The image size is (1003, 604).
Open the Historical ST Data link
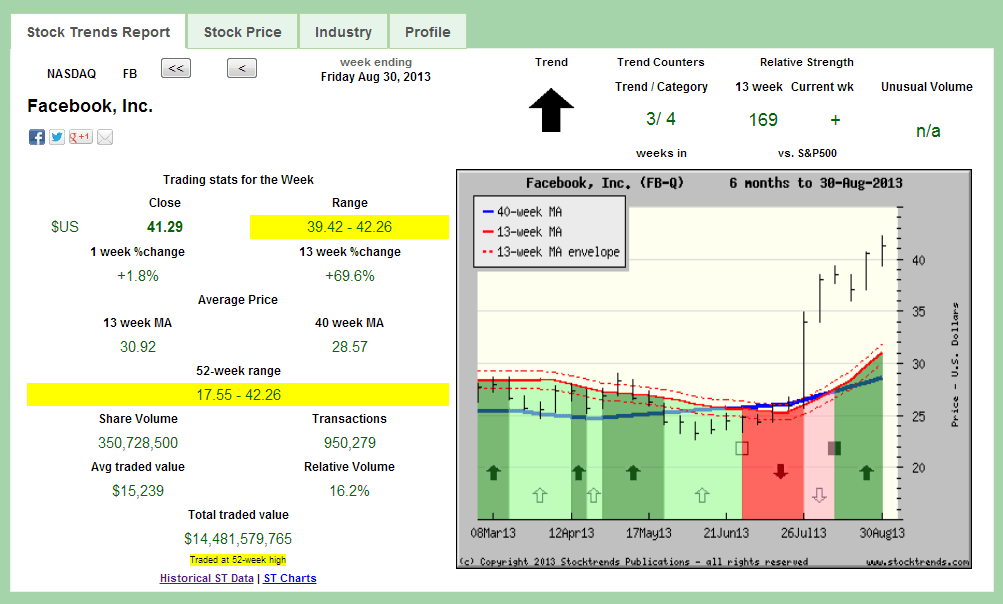click(x=207, y=578)
